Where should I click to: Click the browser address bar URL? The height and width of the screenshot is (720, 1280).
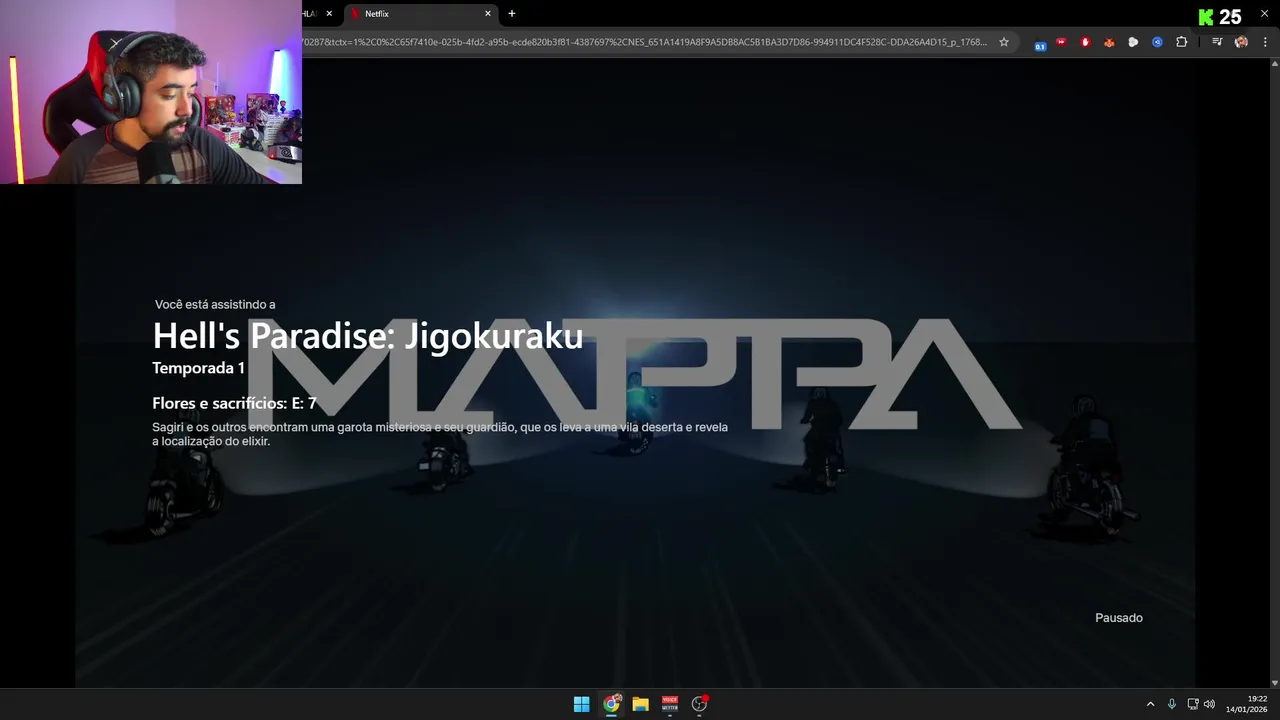(x=645, y=42)
